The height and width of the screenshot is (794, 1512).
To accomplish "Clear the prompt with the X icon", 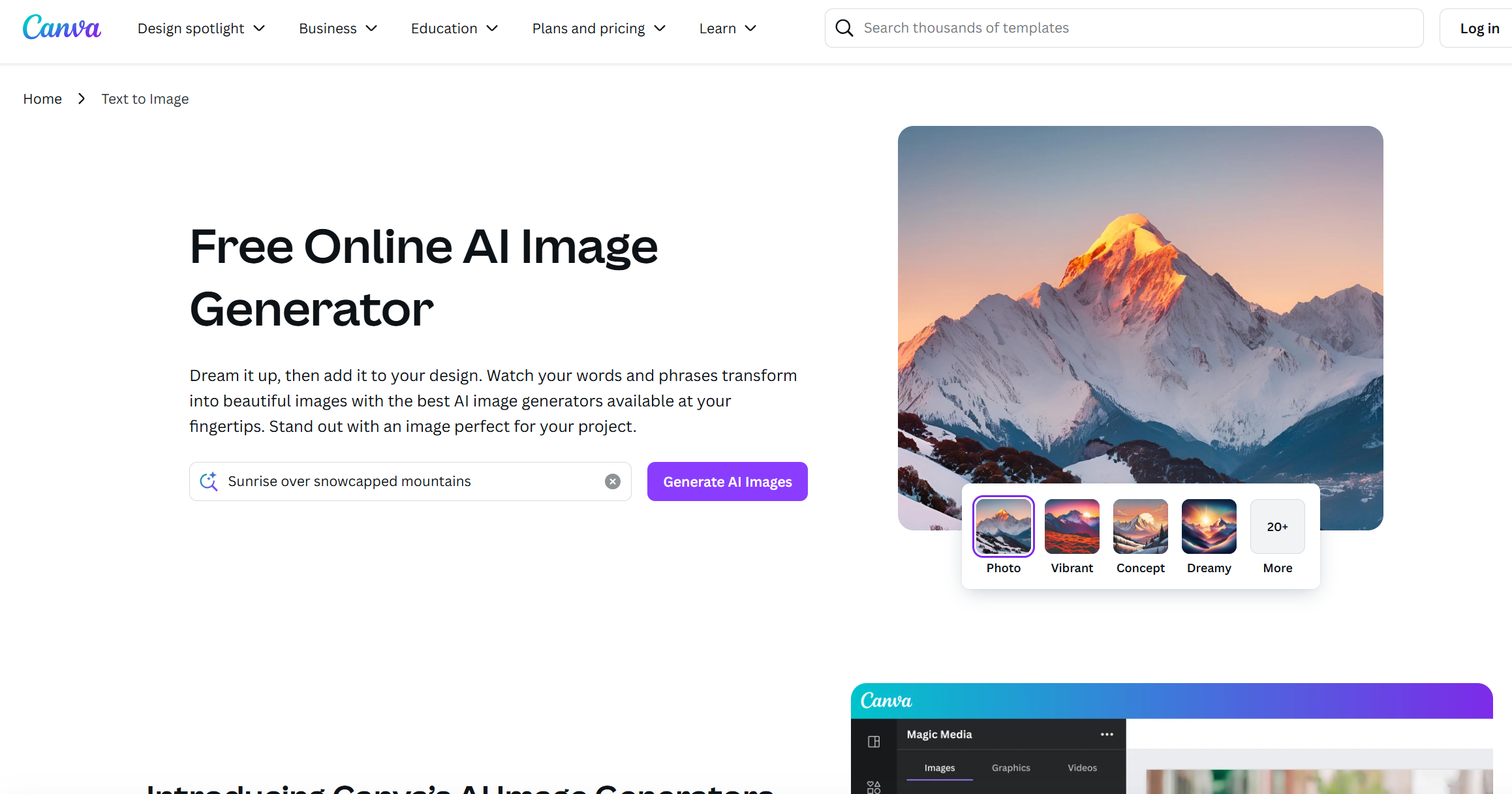I will (612, 481).
